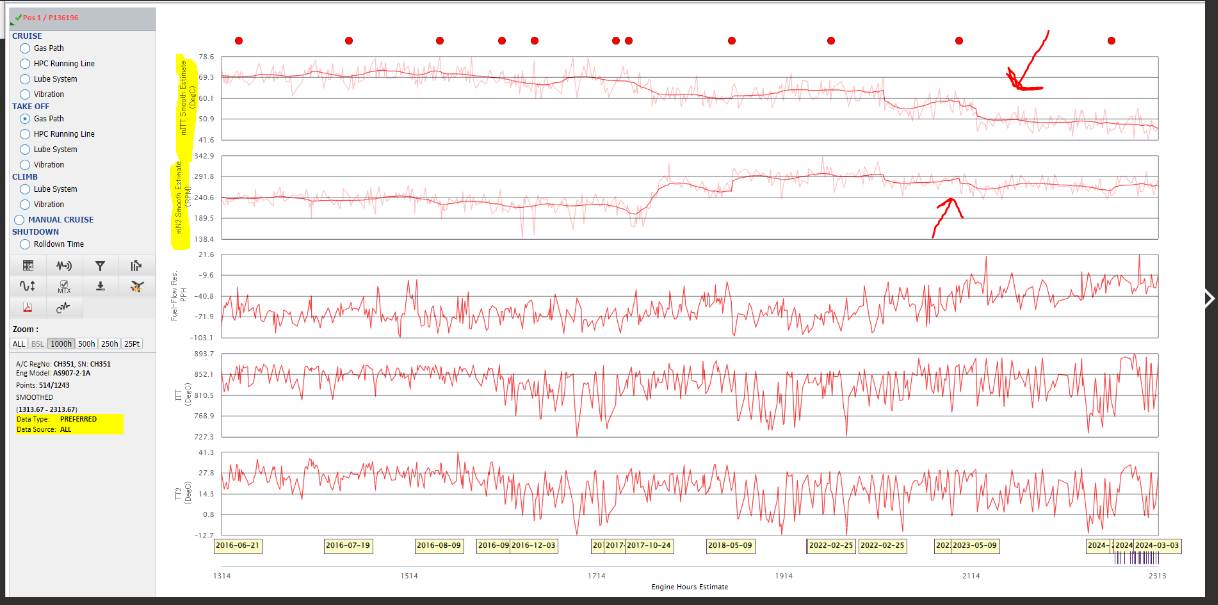This screenshot has width=1218, height=605.
Task: Select the smoothing sine wave tool
Action: 27,287
